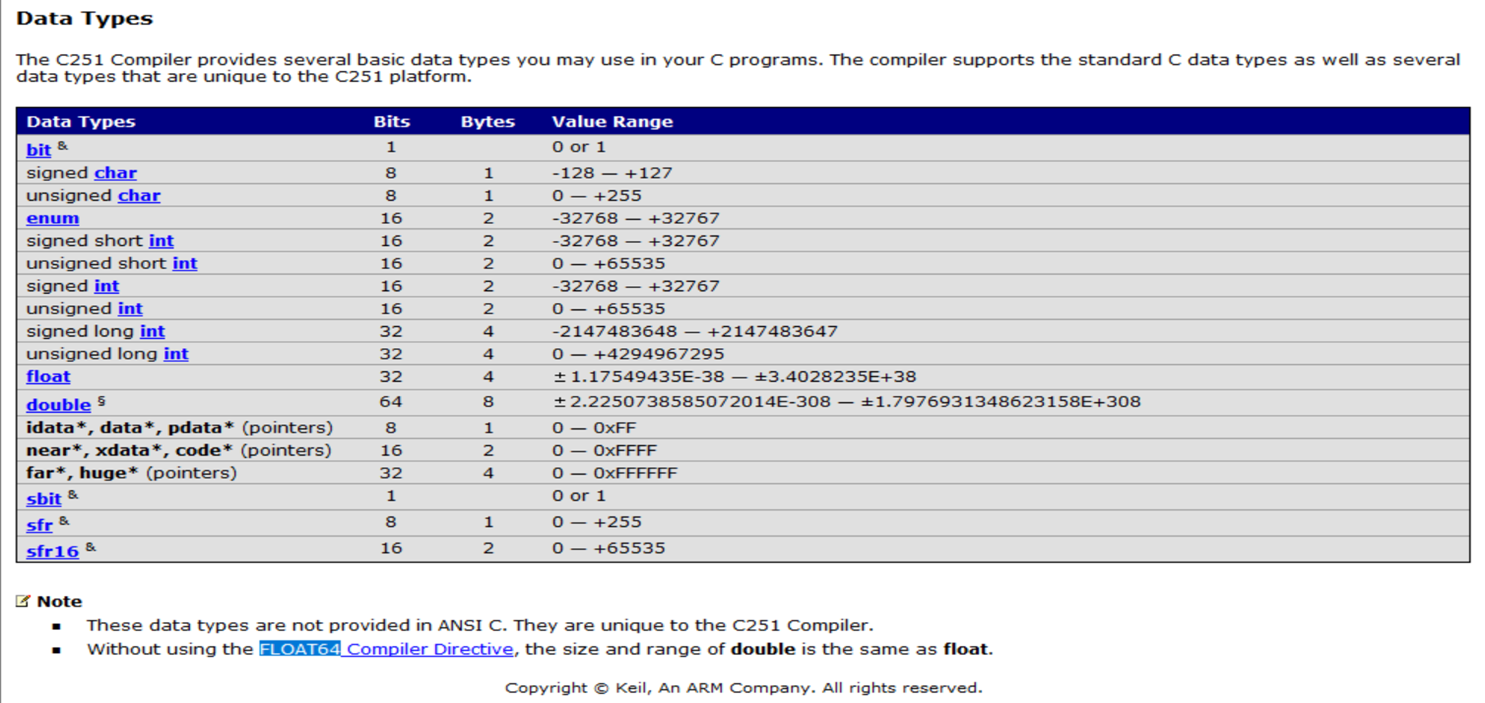
Task: Click the Data Types page heading
Action: pos(85,18)
